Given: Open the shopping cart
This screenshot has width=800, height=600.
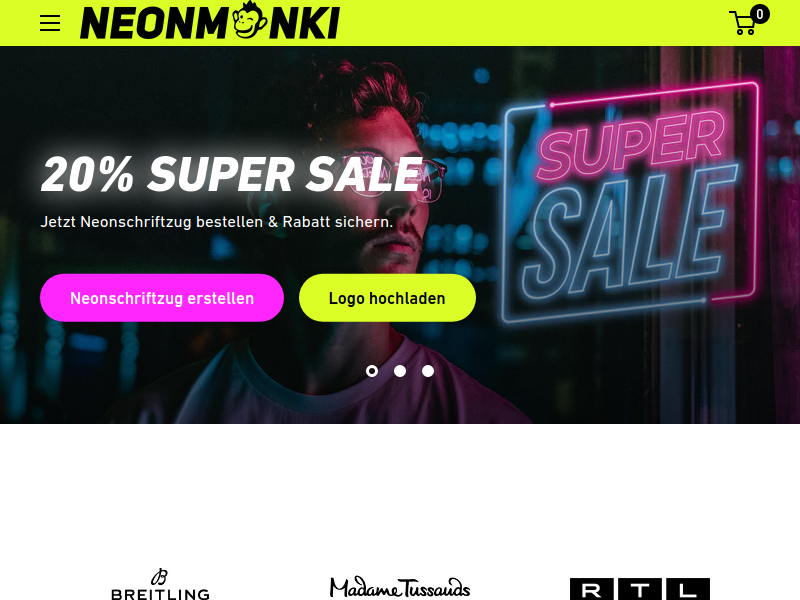Looking at the screenshot, I should pyautogui.click(x=745, y=23).
